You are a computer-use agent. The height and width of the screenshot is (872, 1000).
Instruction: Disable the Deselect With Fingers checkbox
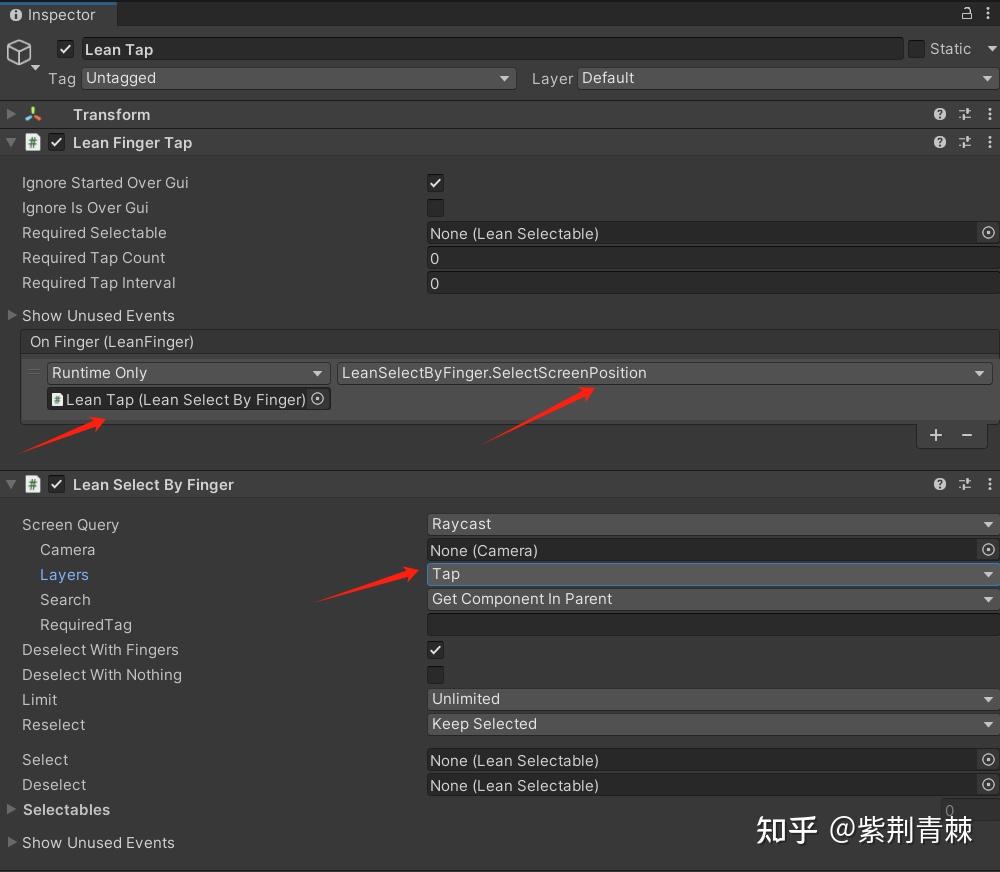pyautogui.click(x=435, y=649)
